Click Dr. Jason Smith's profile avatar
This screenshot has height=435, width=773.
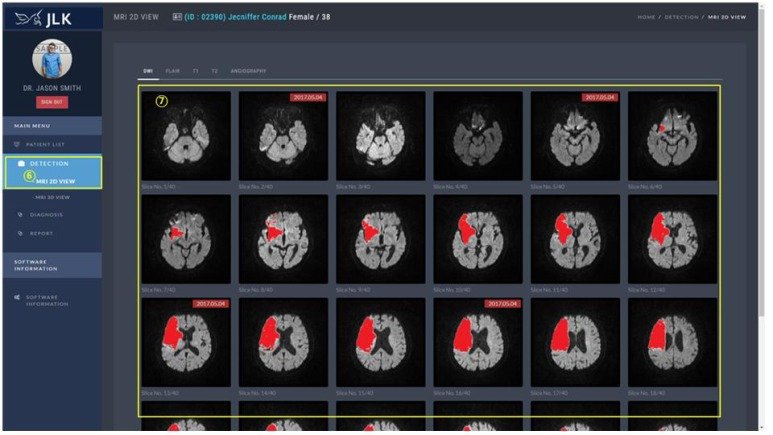(52, 61)
